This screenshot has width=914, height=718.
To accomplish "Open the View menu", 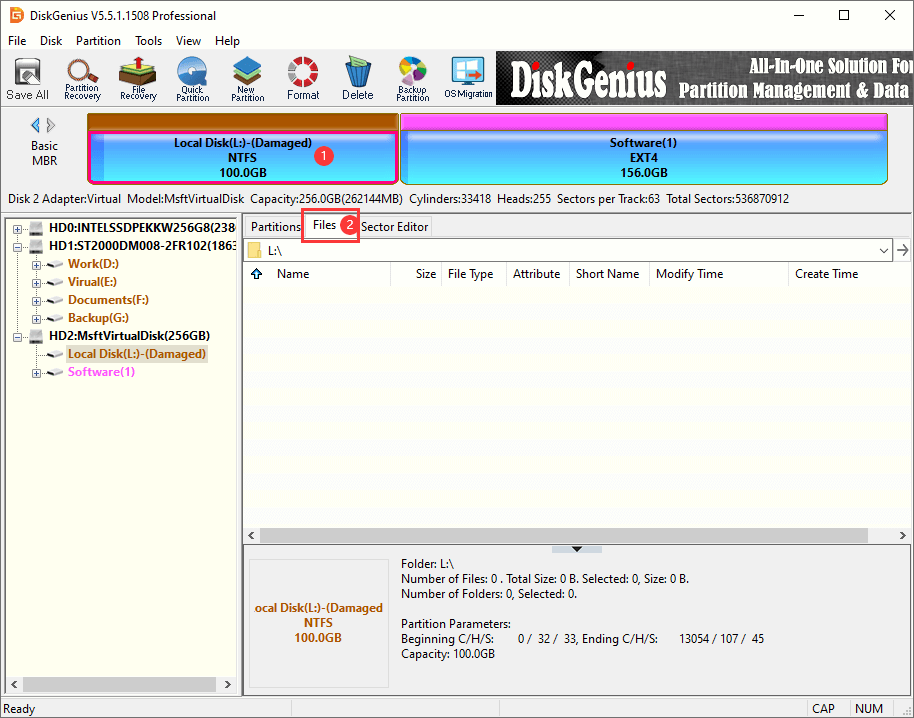I will point(188,41).
